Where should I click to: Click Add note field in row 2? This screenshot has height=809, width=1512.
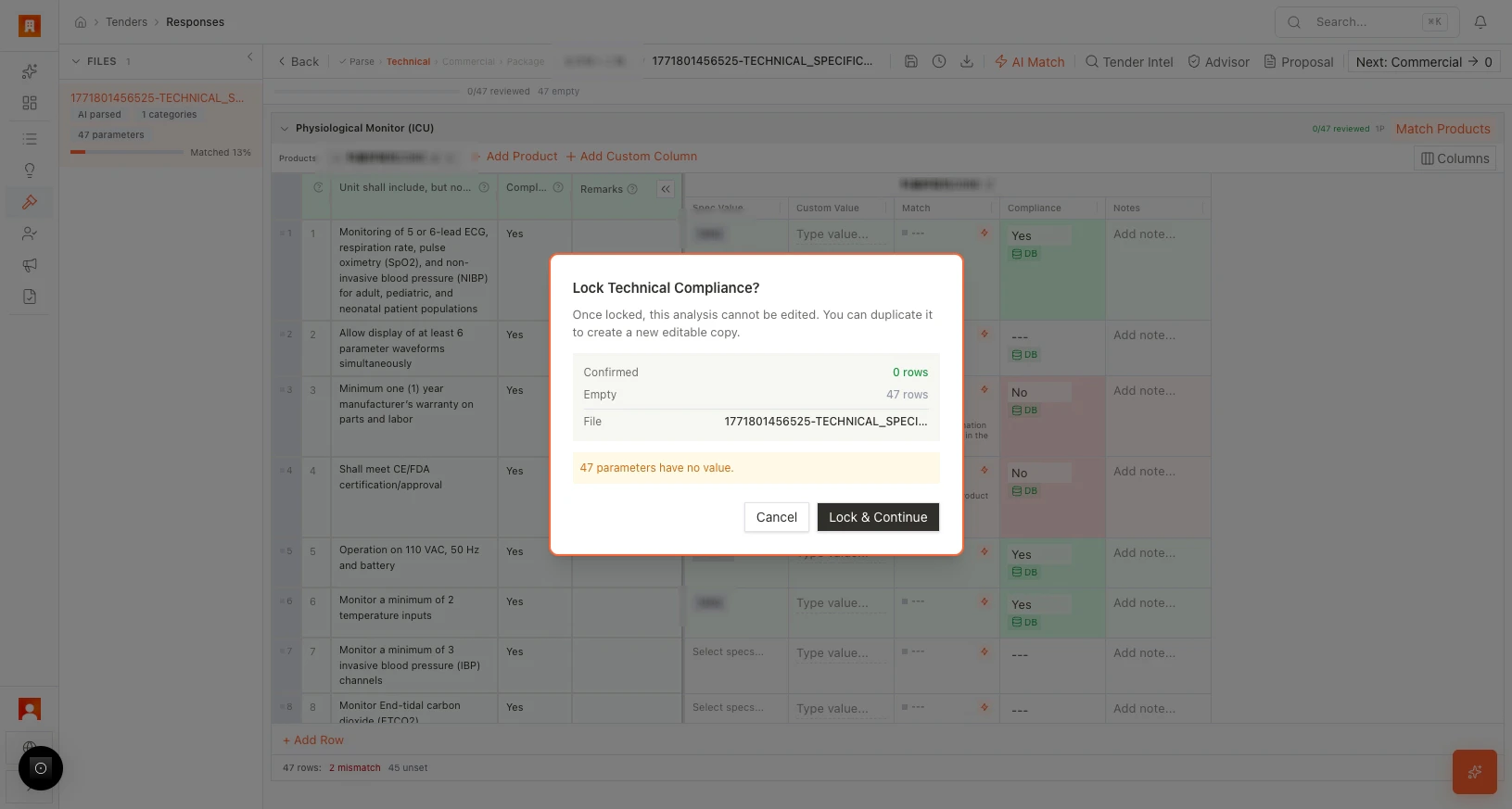coord(1156,335)
